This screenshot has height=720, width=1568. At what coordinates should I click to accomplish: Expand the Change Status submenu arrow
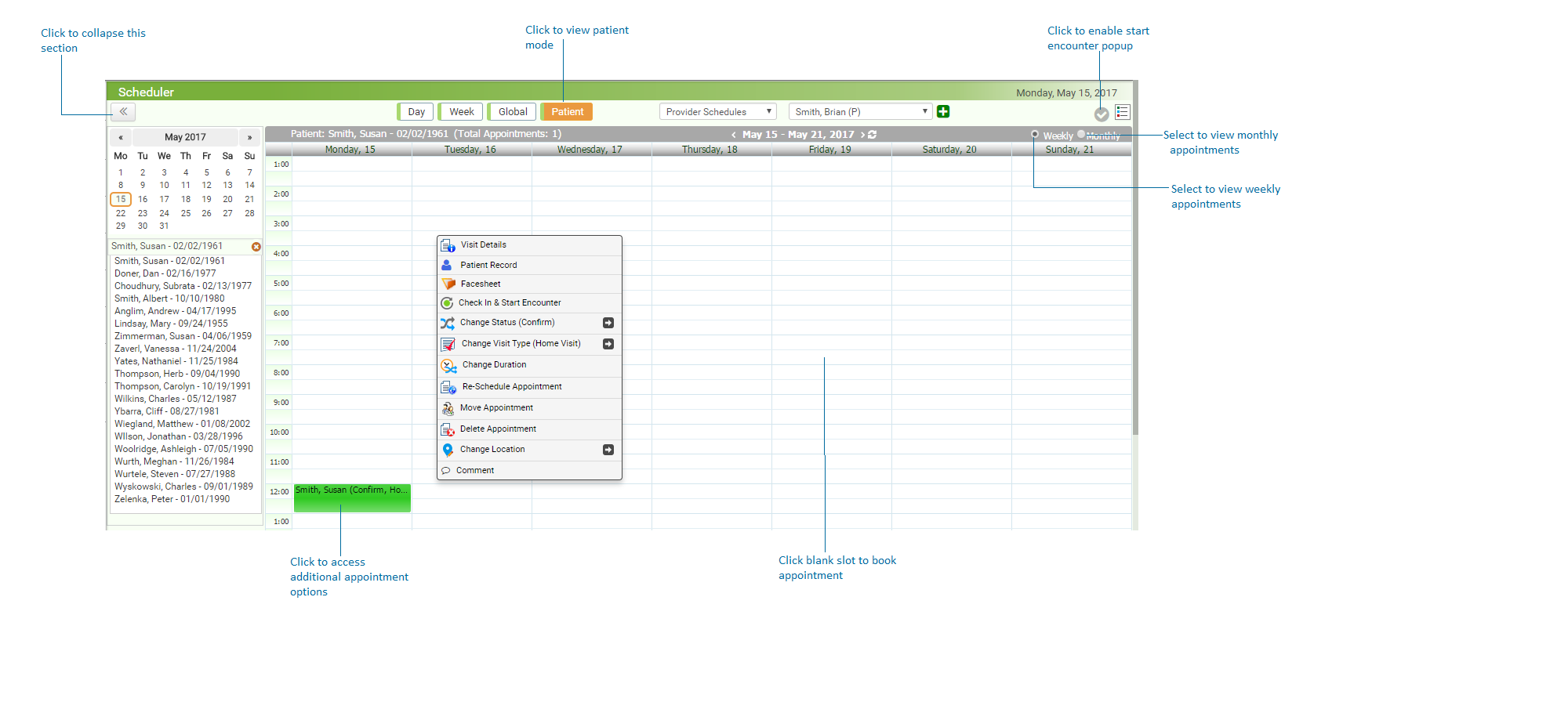[x=608, y=322]
